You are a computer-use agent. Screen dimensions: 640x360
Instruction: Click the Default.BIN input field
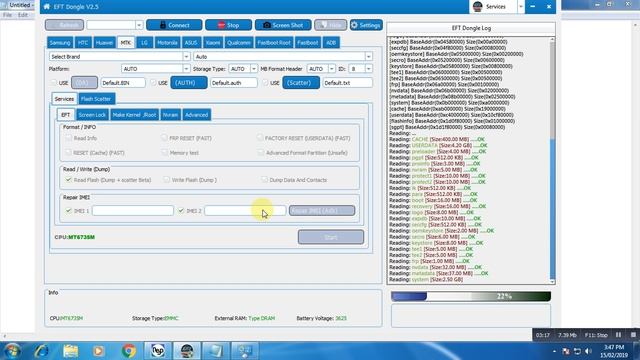click(x=123, y=82)
